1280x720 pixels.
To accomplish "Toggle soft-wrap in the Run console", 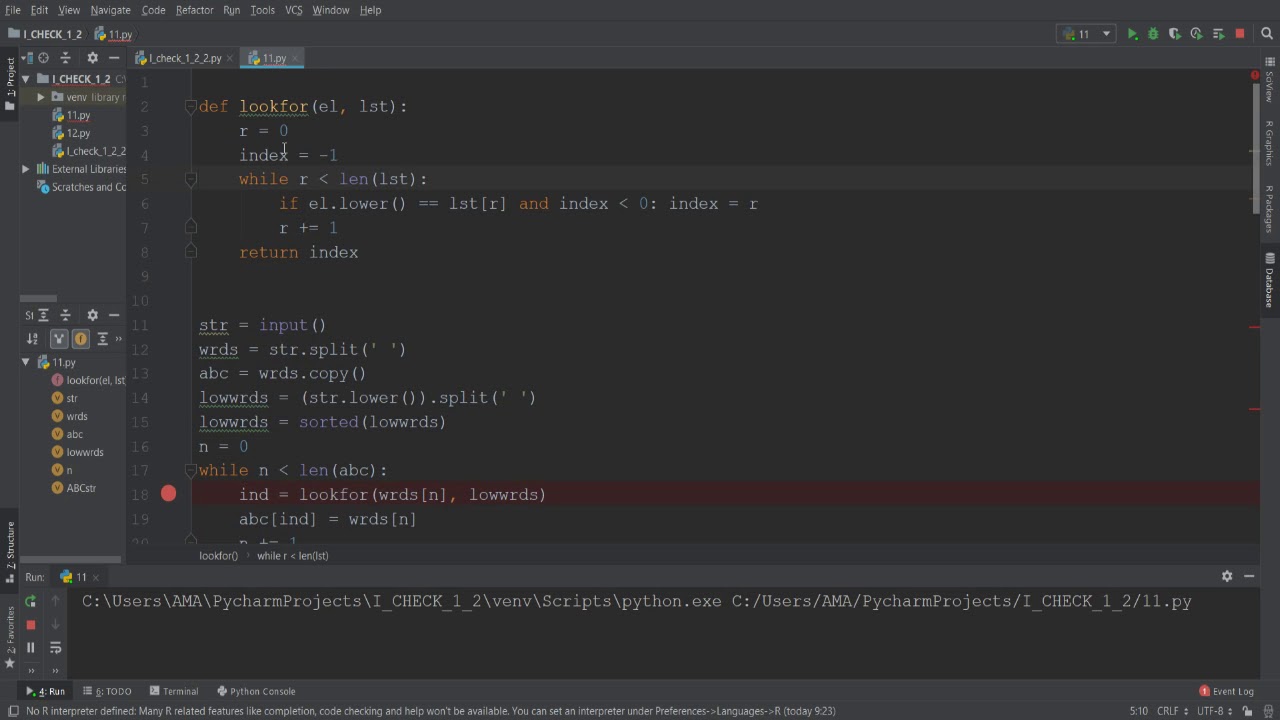I will pyautogui.click(x=55, y=647).
